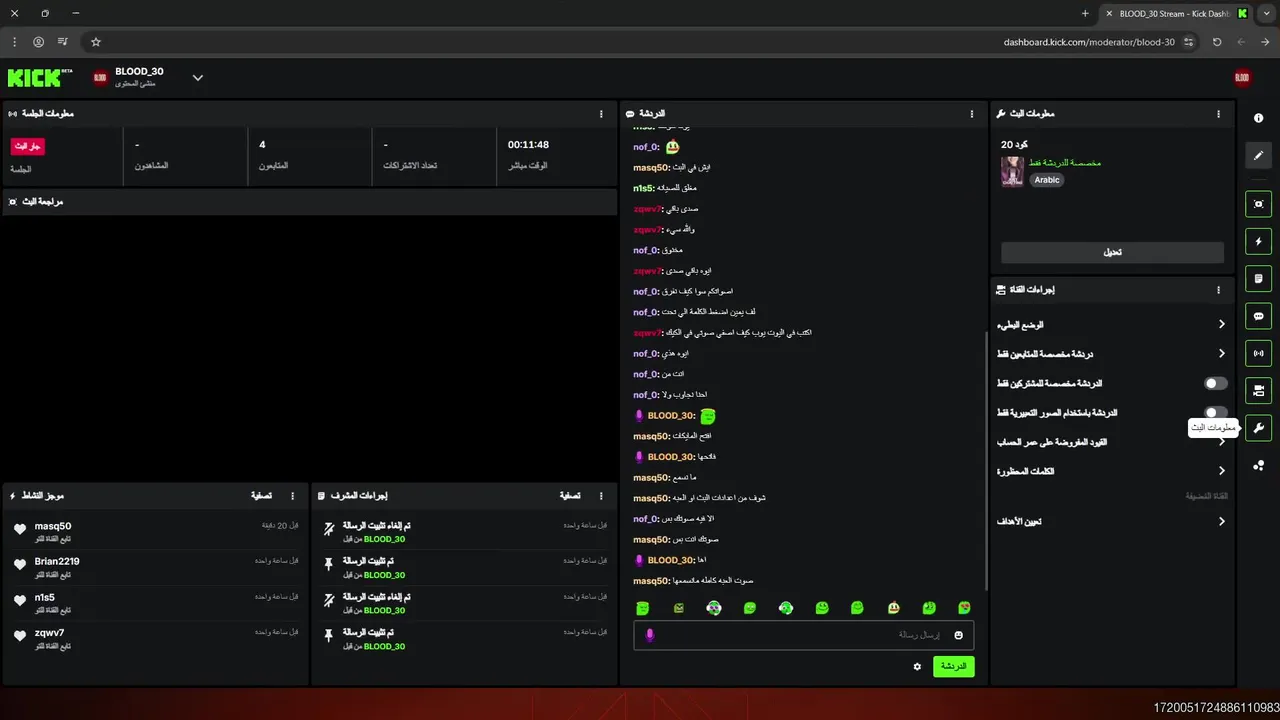Toggle the moderator log notes sidebar icon
The height and width of the screenshot is (720, 1280).
(x=1258, y=278)
